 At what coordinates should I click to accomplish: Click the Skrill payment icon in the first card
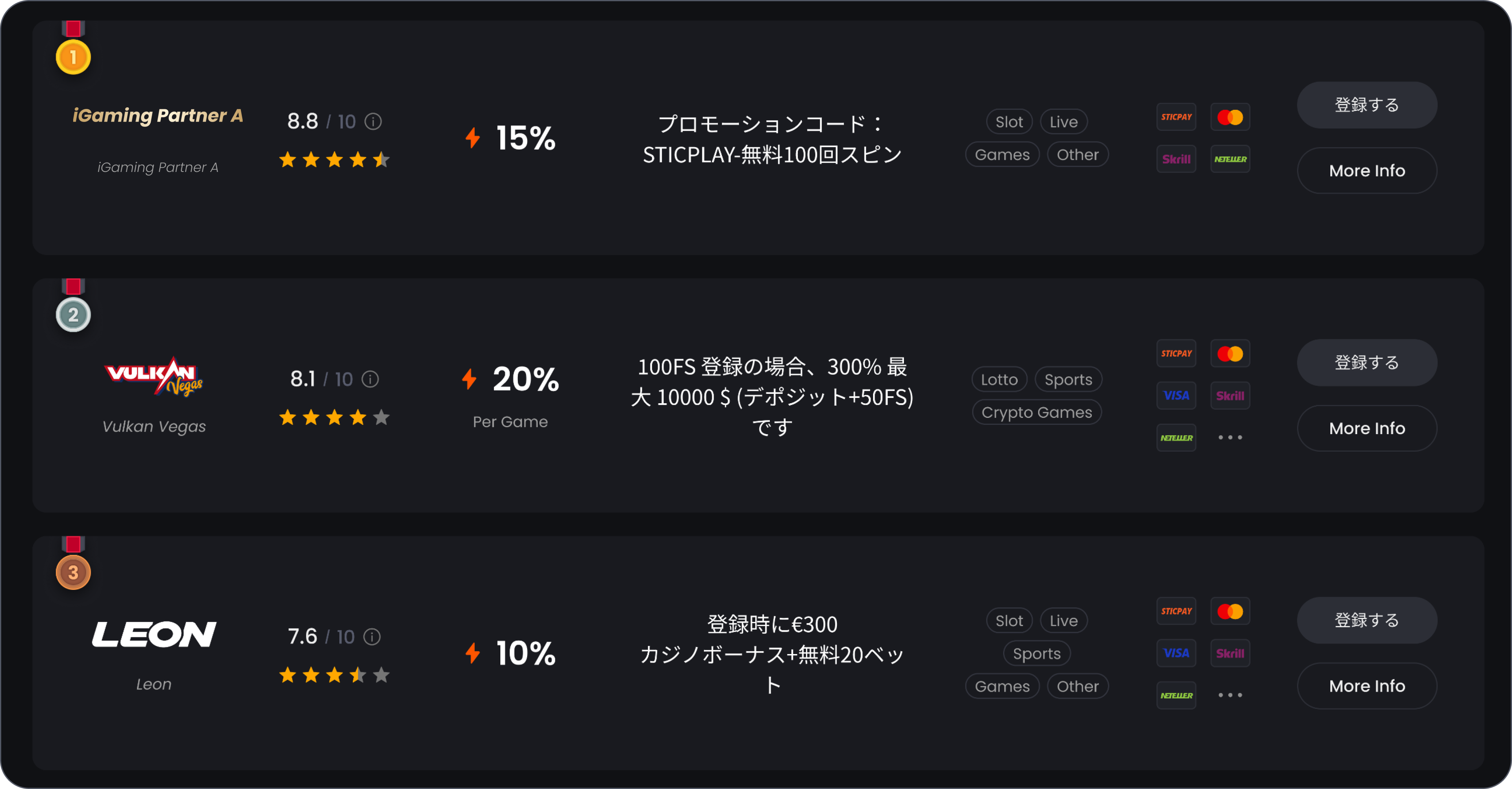1176,159
